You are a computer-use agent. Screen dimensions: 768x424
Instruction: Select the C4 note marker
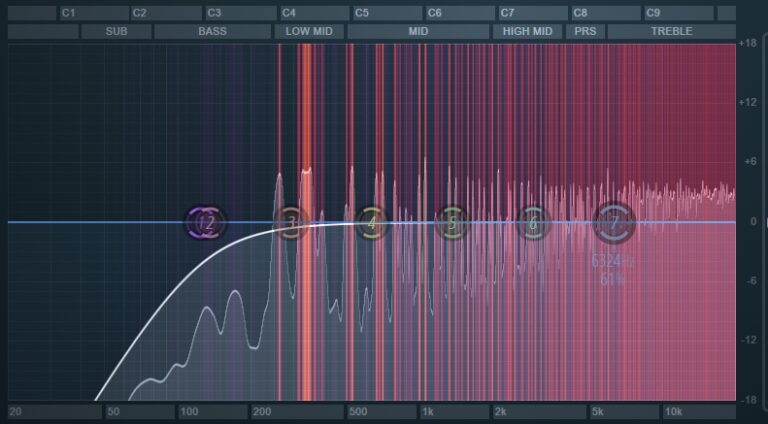pos(288,13)
